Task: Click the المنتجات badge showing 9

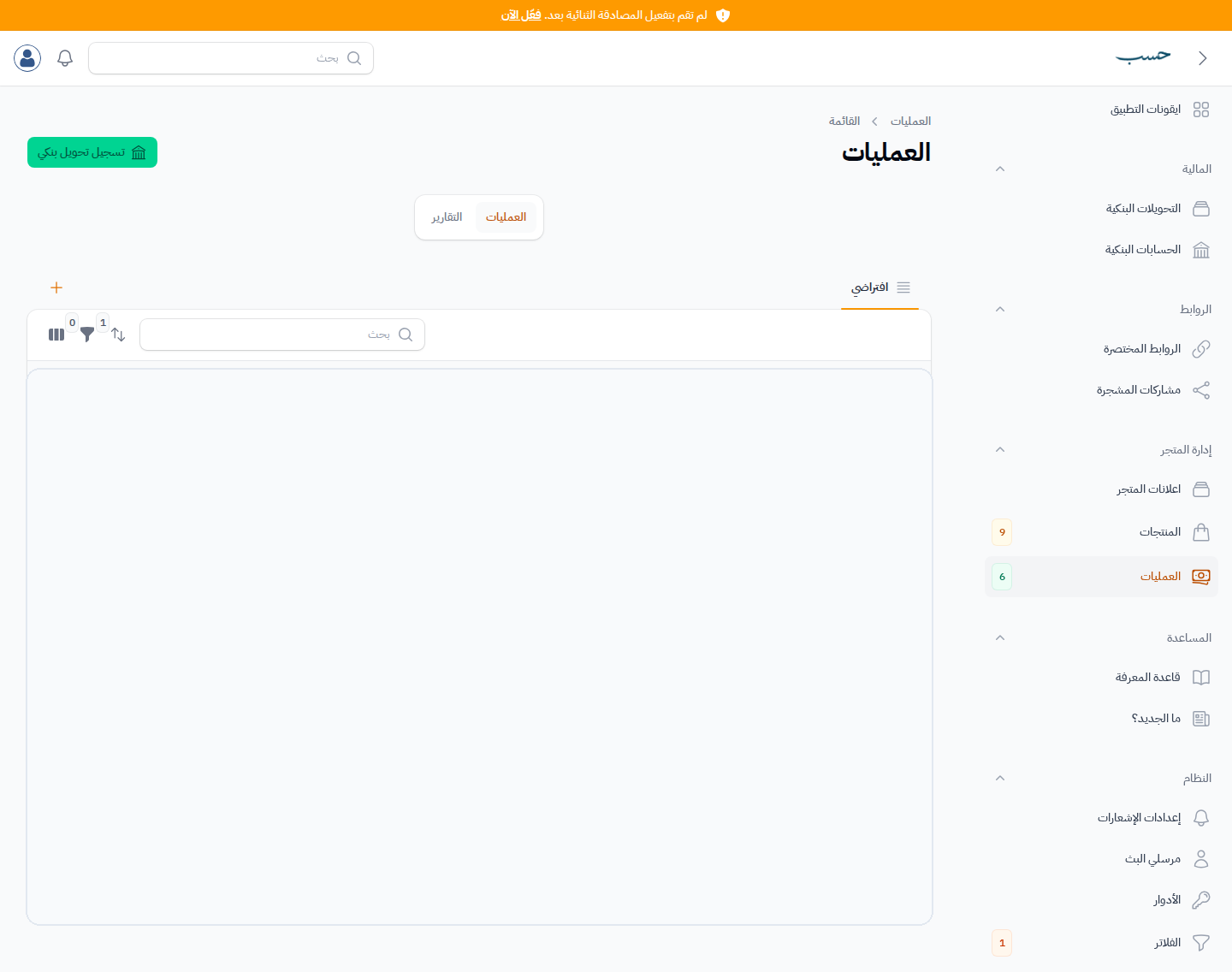Action: point(1002,532)
